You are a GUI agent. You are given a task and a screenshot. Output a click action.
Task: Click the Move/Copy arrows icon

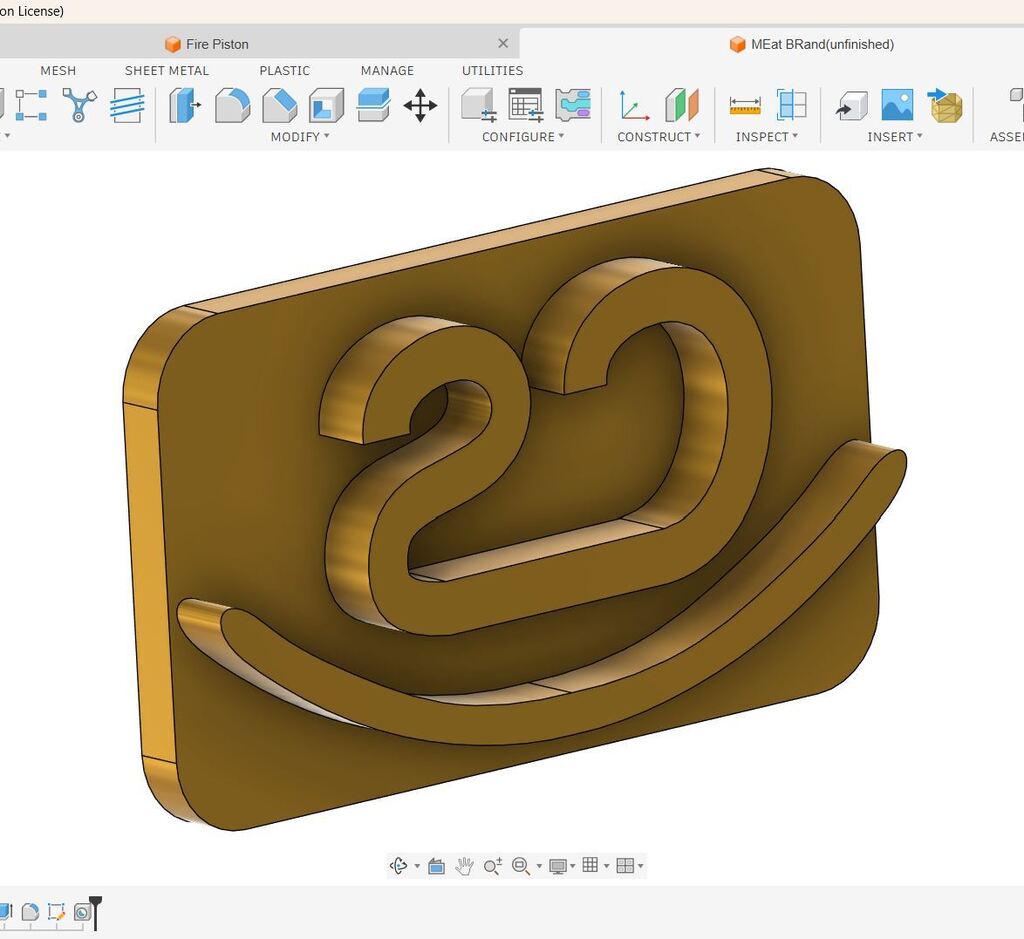point(421,105)
